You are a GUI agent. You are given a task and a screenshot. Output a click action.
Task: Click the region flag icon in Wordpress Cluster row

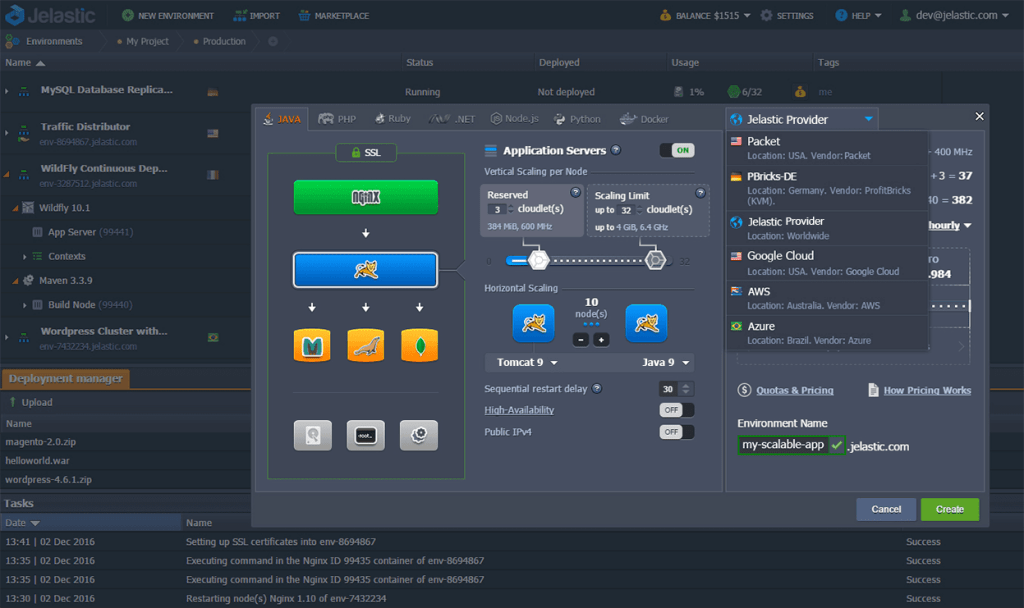(x=213, y=338)
